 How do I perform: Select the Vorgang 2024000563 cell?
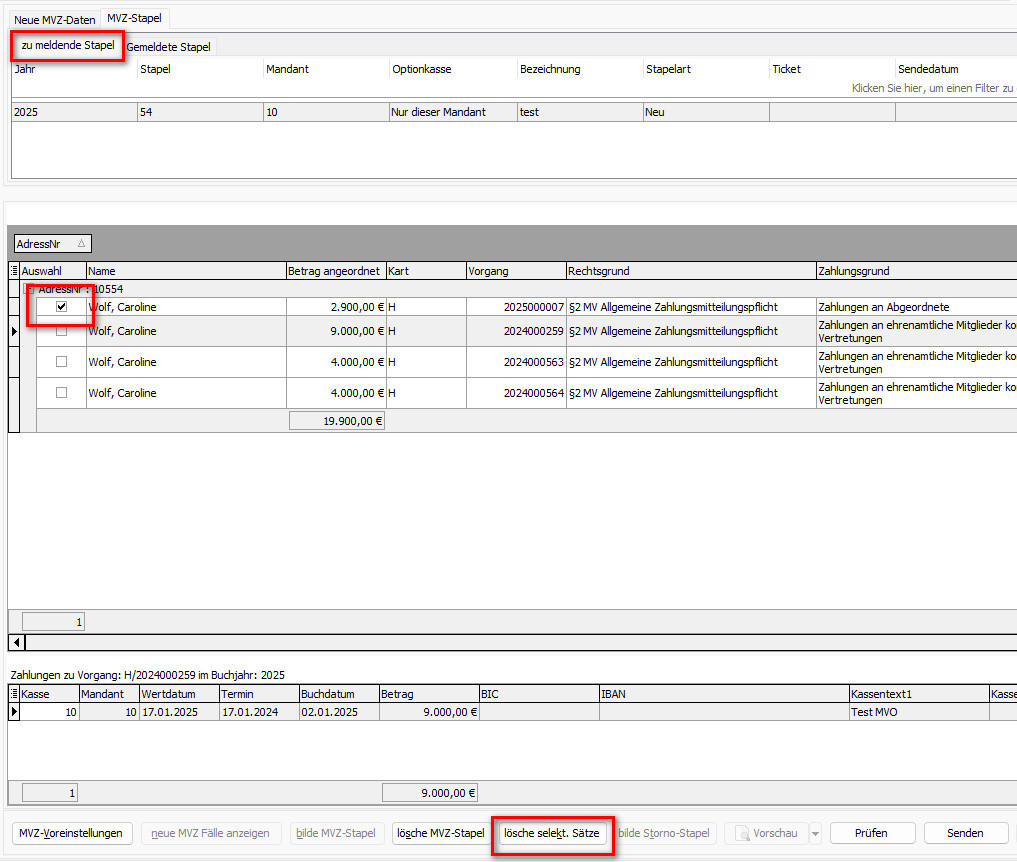point(516,362)
